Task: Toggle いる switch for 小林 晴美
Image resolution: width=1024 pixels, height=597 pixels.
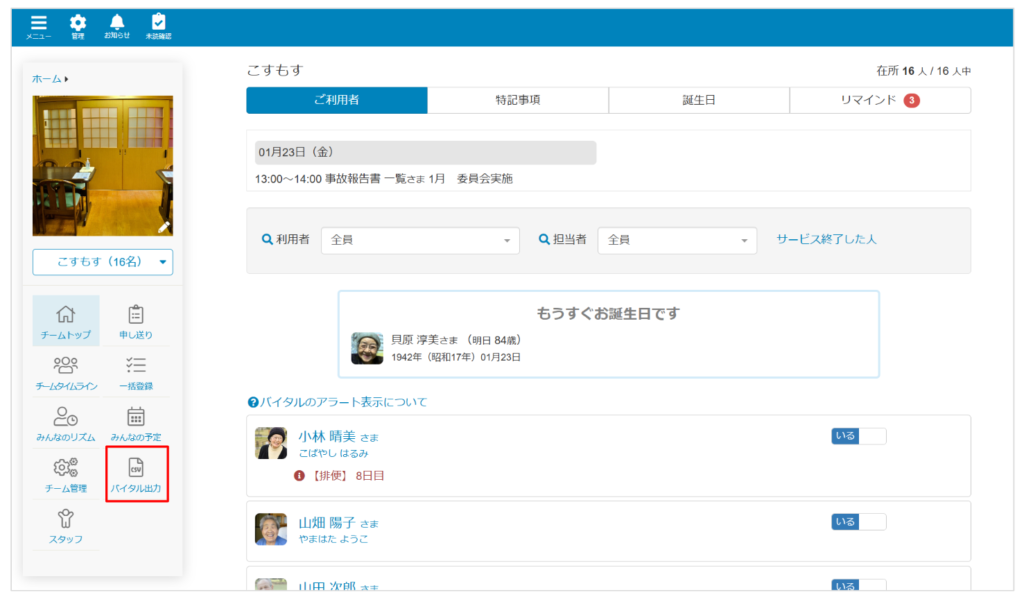Action: 858,436
